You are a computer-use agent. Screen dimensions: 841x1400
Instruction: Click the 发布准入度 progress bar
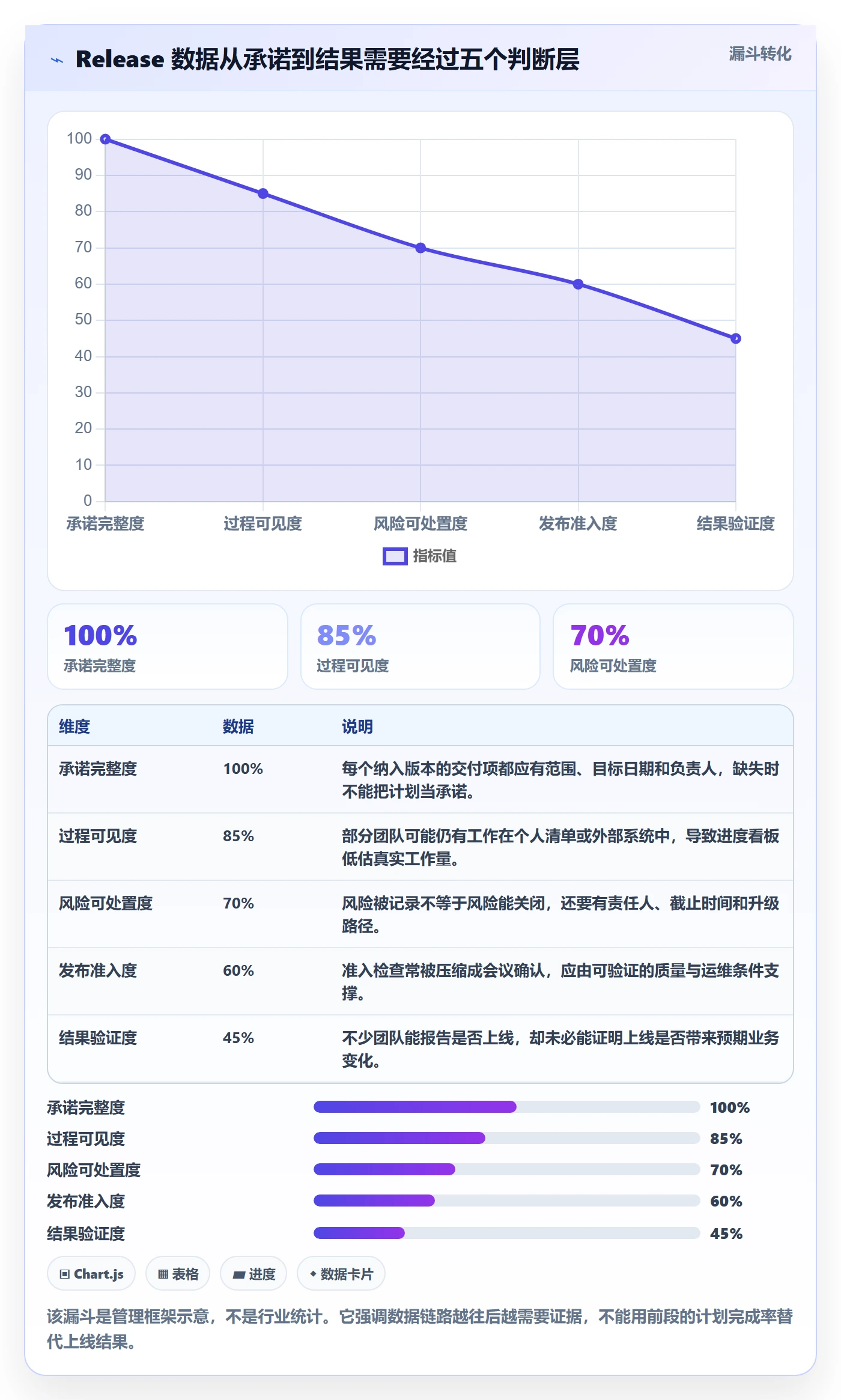tap(507, 1201)
